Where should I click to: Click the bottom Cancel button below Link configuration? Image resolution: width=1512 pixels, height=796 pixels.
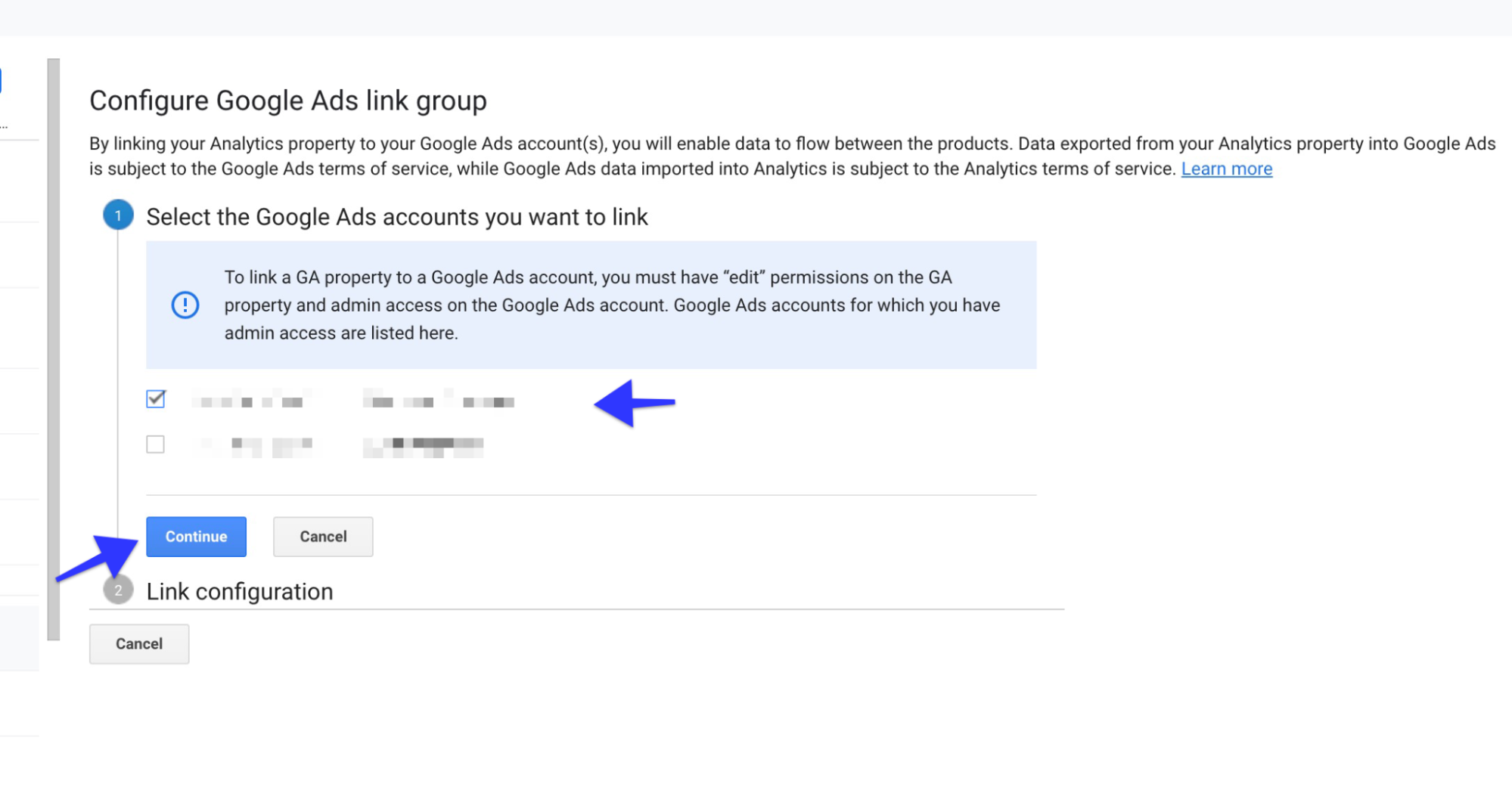pos(139,644)
